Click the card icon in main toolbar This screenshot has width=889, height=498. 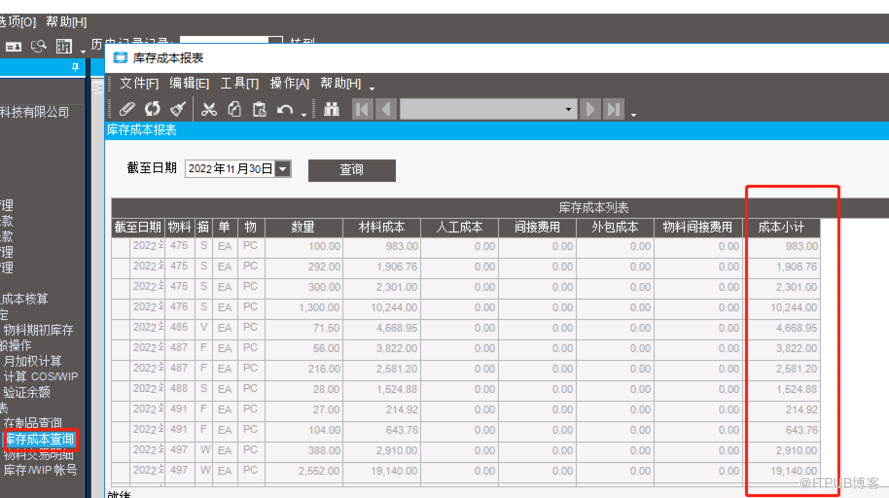coord(14,47)
